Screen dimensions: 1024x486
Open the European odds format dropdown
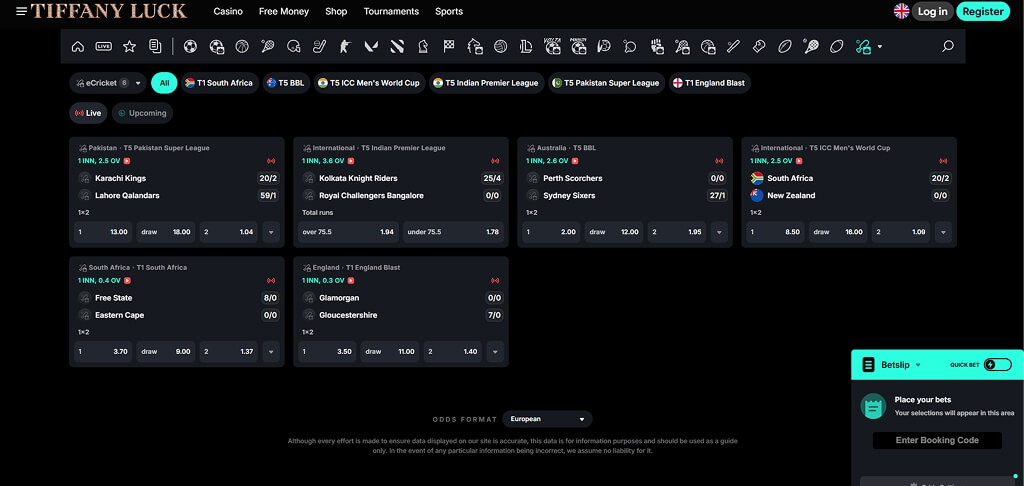click(547, 419)
